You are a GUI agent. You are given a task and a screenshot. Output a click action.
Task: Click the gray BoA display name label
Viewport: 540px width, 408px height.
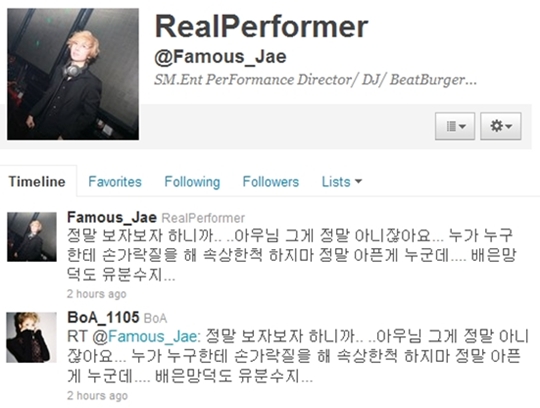[x=155, y=318]
